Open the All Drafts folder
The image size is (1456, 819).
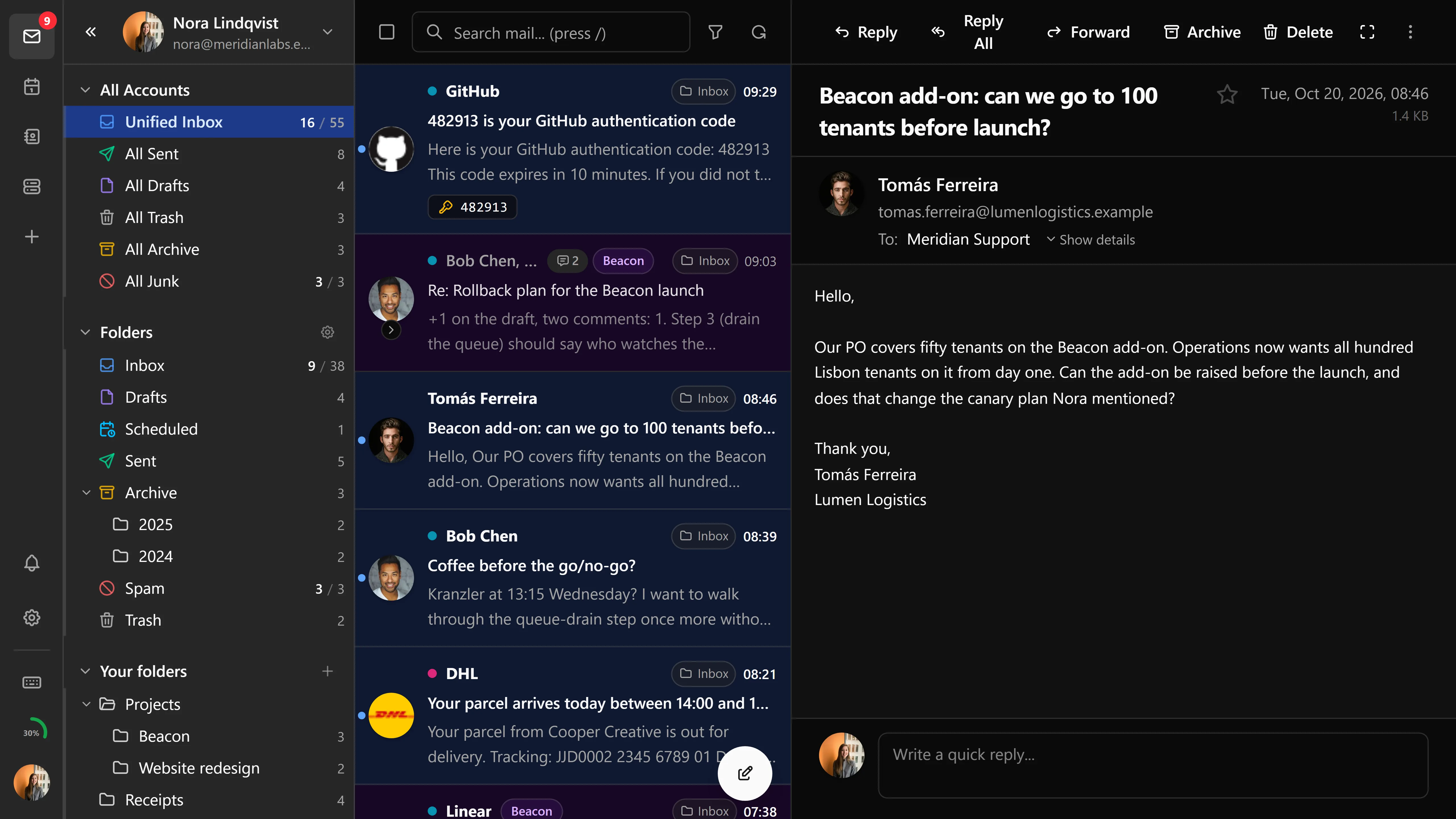pos(209,186)
